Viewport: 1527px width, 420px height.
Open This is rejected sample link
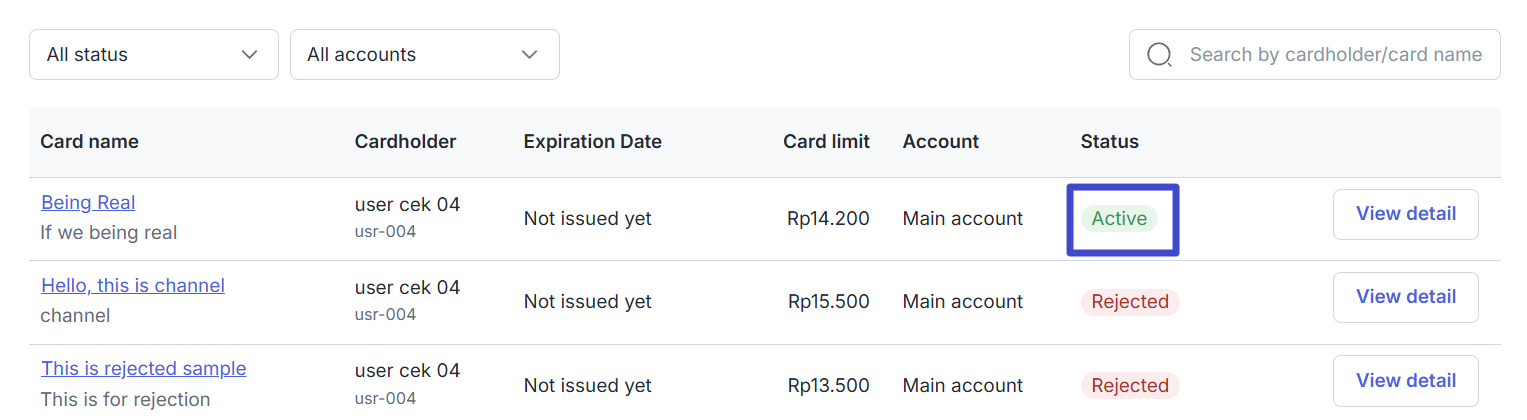(144, 369)
